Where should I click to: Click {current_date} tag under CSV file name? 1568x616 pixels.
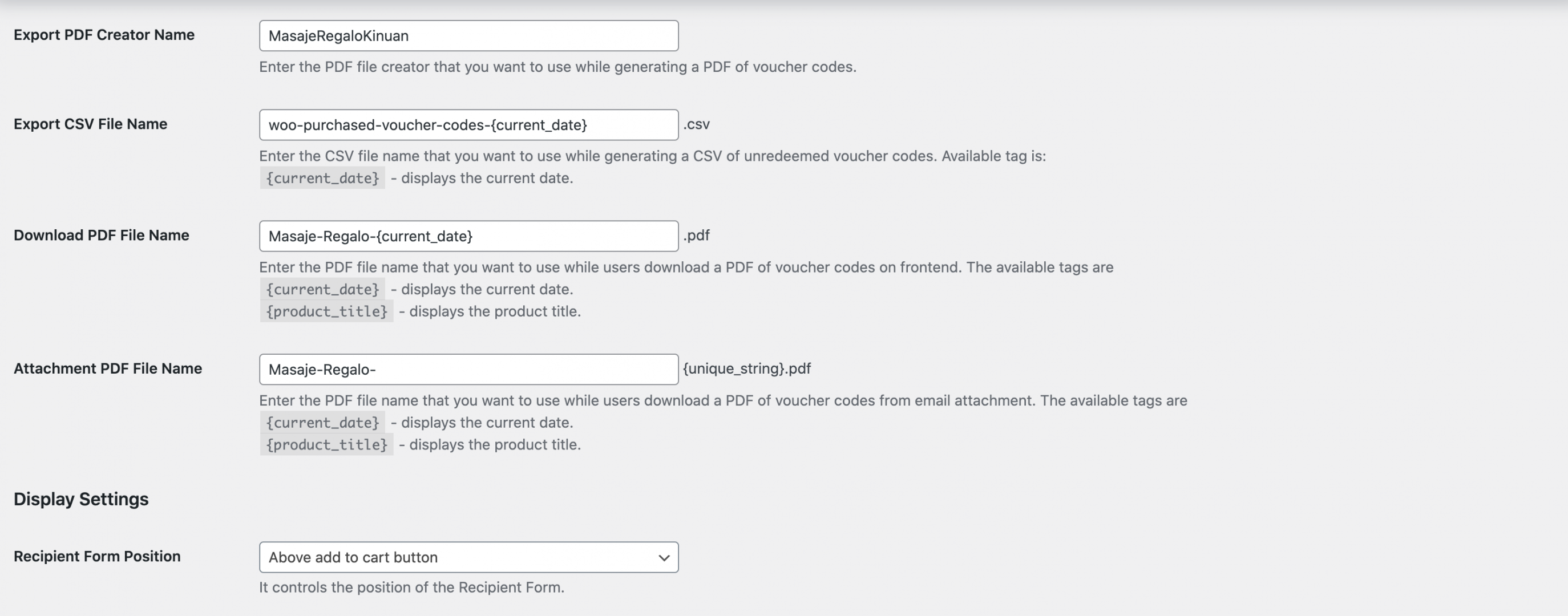[x=322, y=179]
